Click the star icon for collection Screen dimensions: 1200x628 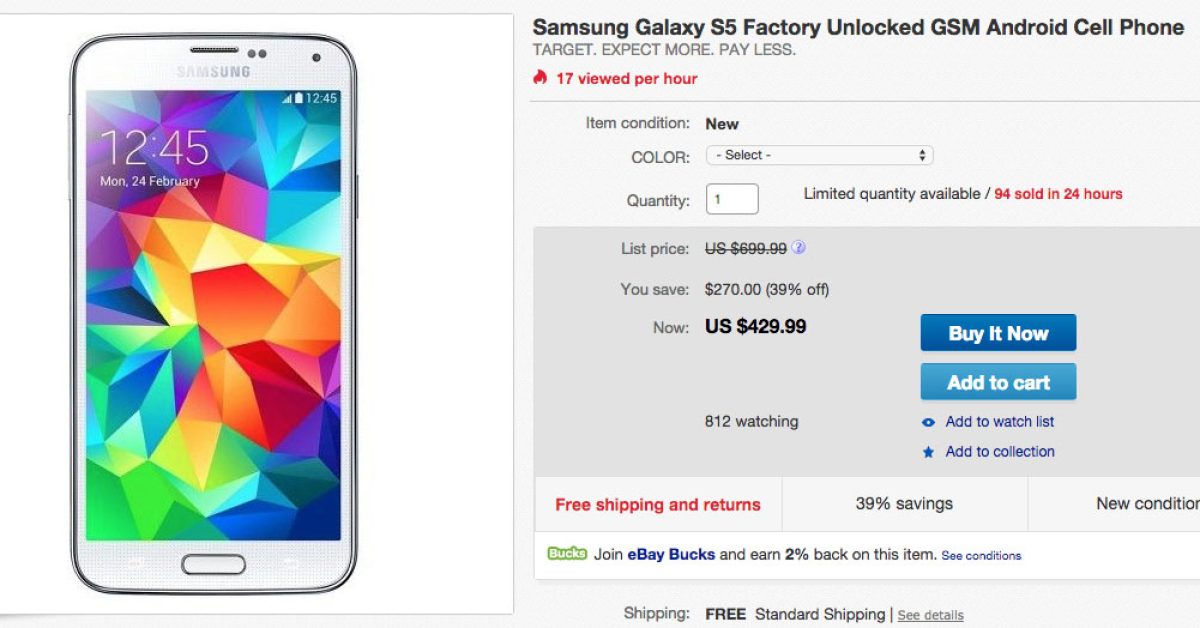(929, 452)
